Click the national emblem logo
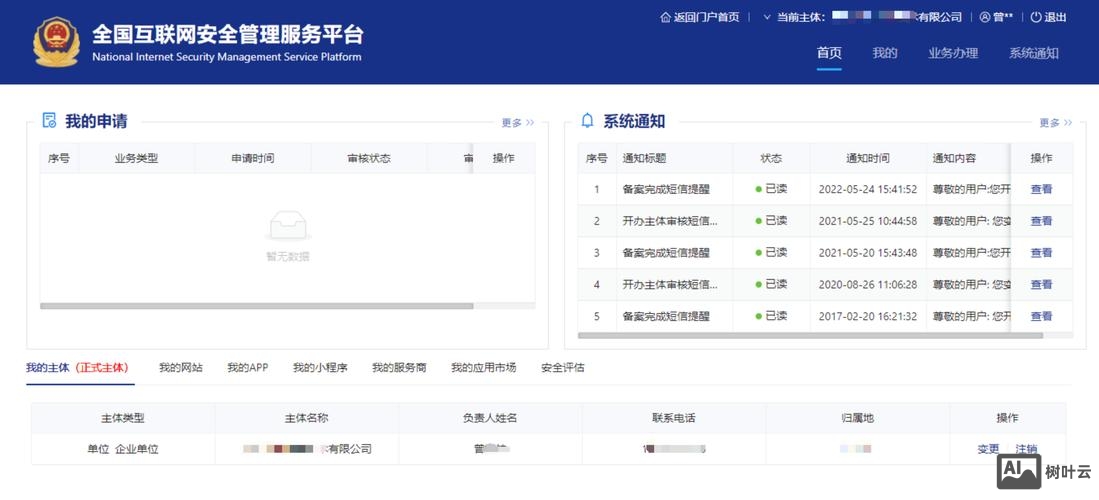The height and width of the screenshot is (500, 1099). click(57, 42)
